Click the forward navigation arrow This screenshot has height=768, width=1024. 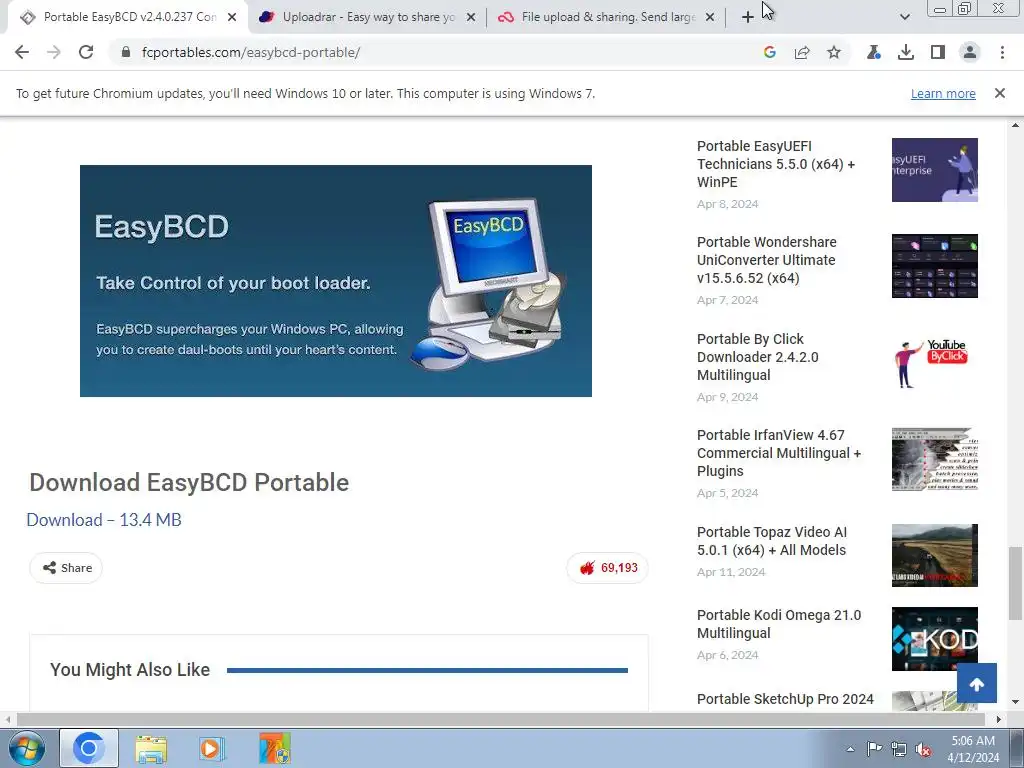(x=54, y=52)
